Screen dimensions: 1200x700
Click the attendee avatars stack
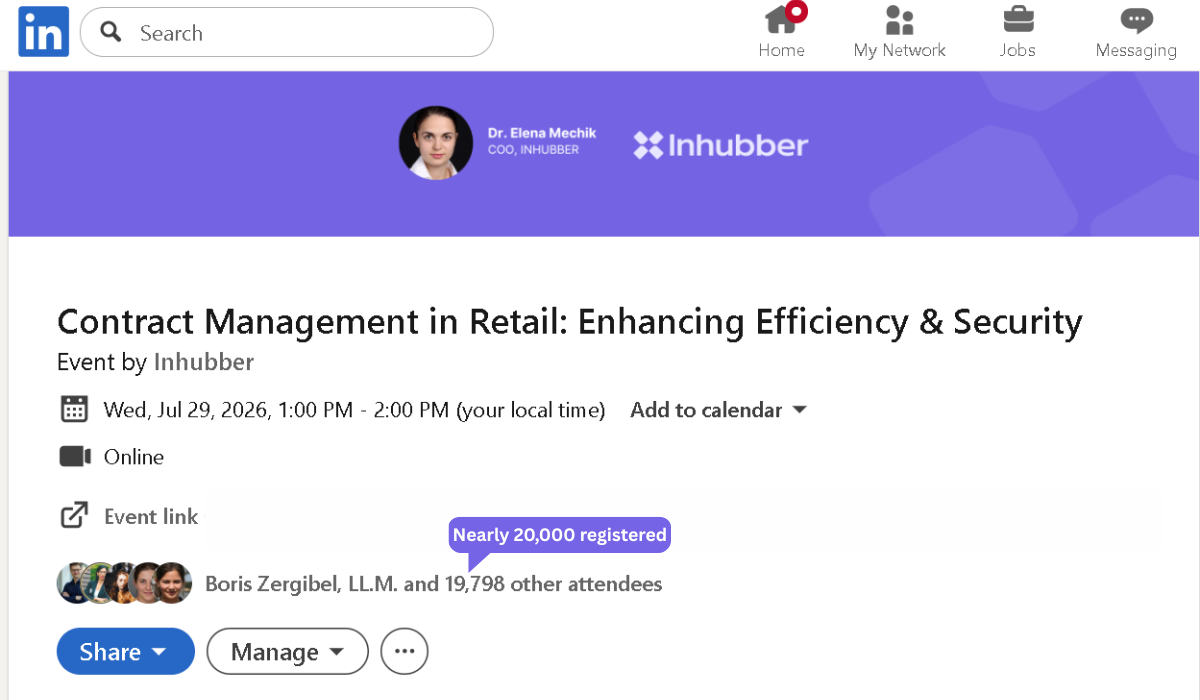point(125,583)
